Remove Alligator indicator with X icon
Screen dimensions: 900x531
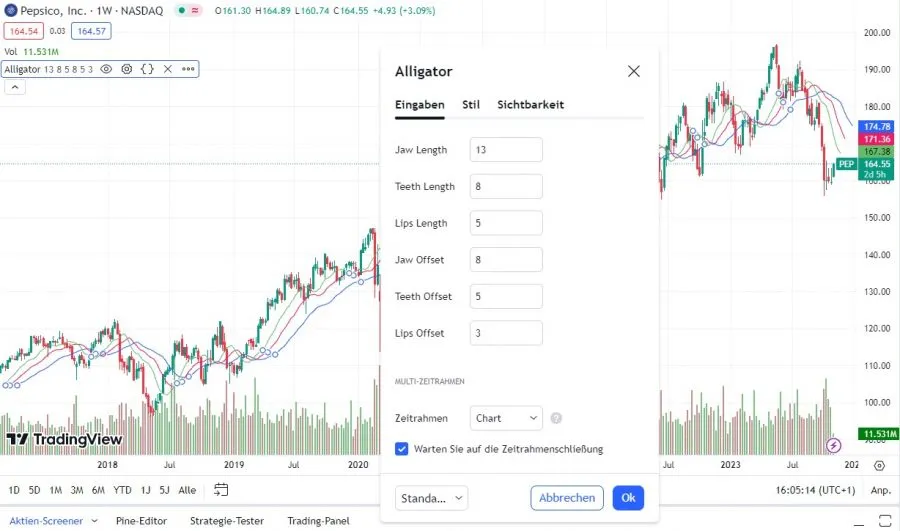tap(167, 69)
